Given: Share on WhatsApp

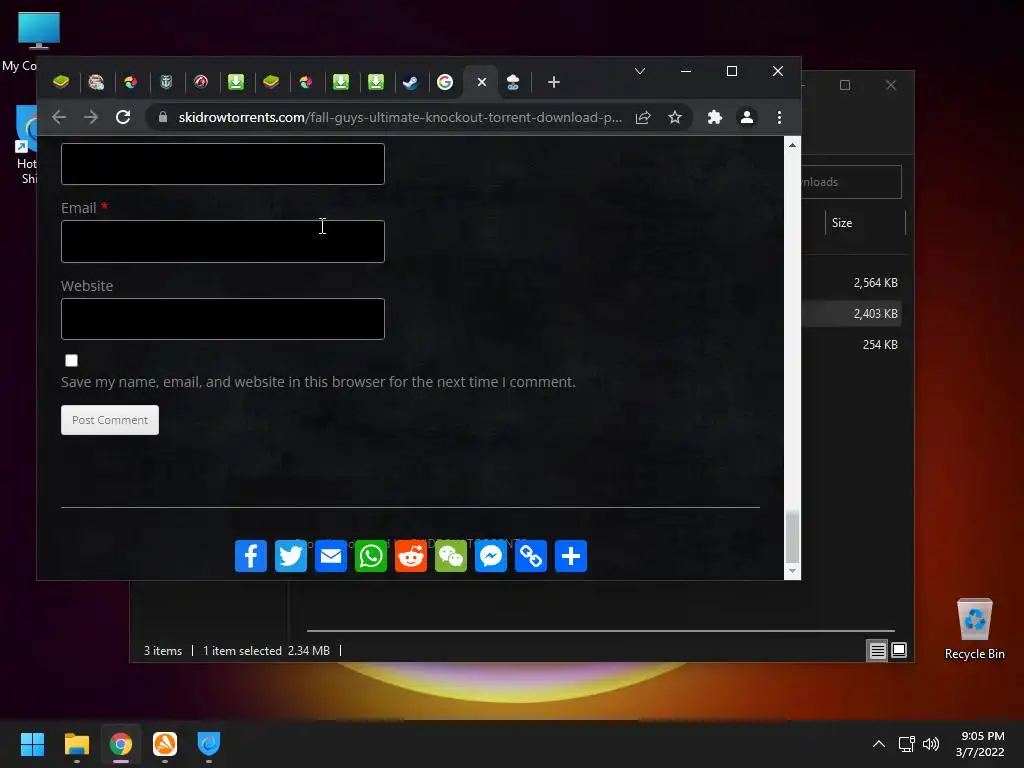Looking at the screenshot, I should coord(371,556).
